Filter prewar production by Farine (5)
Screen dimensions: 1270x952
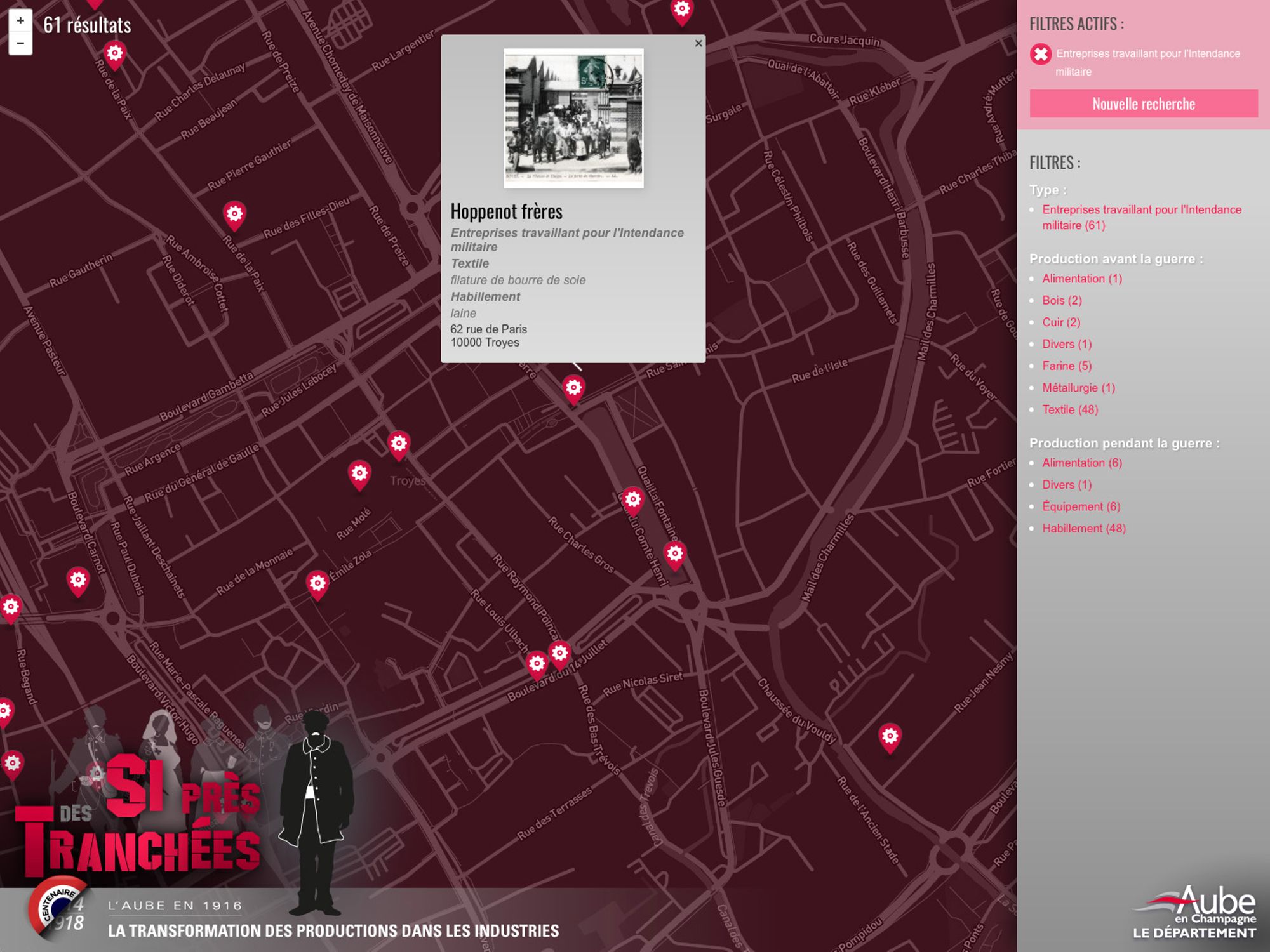pyautogui.click(x=1066, y=366)
